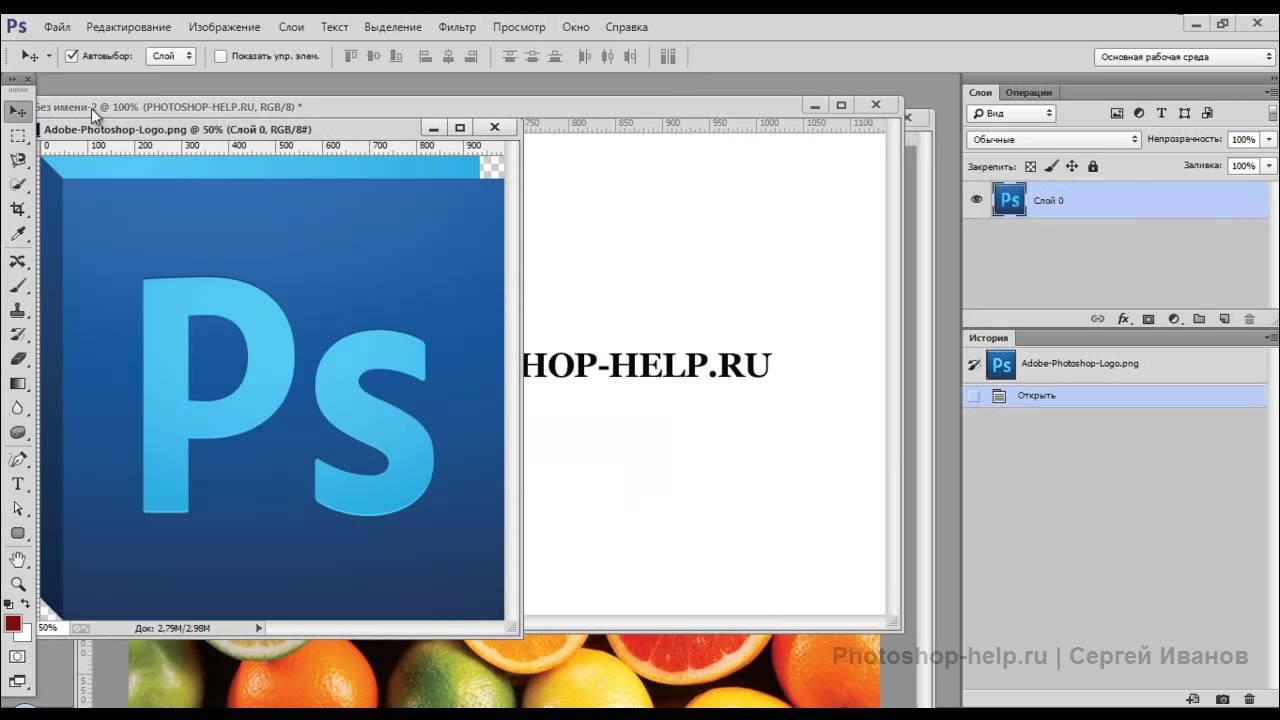Open the Слой auto-select dropdown
Image resolution: width=1280 pixels, height=720 pixels.
point(170,56)
